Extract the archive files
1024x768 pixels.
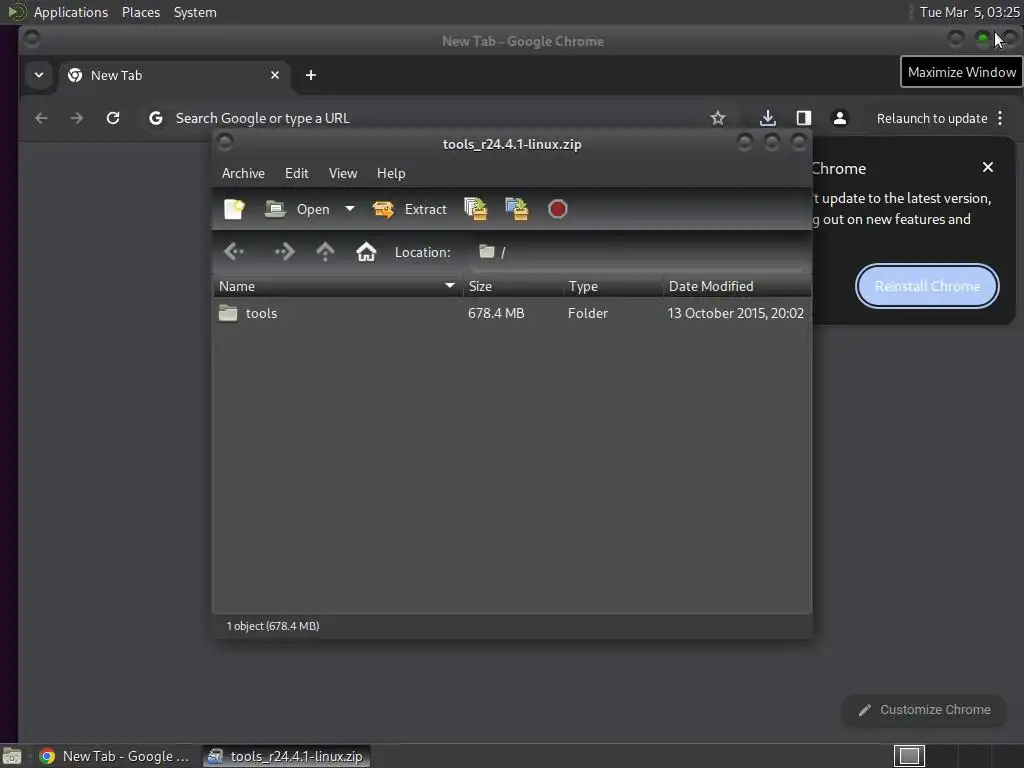pyautogui.click(x=409, y=209)
